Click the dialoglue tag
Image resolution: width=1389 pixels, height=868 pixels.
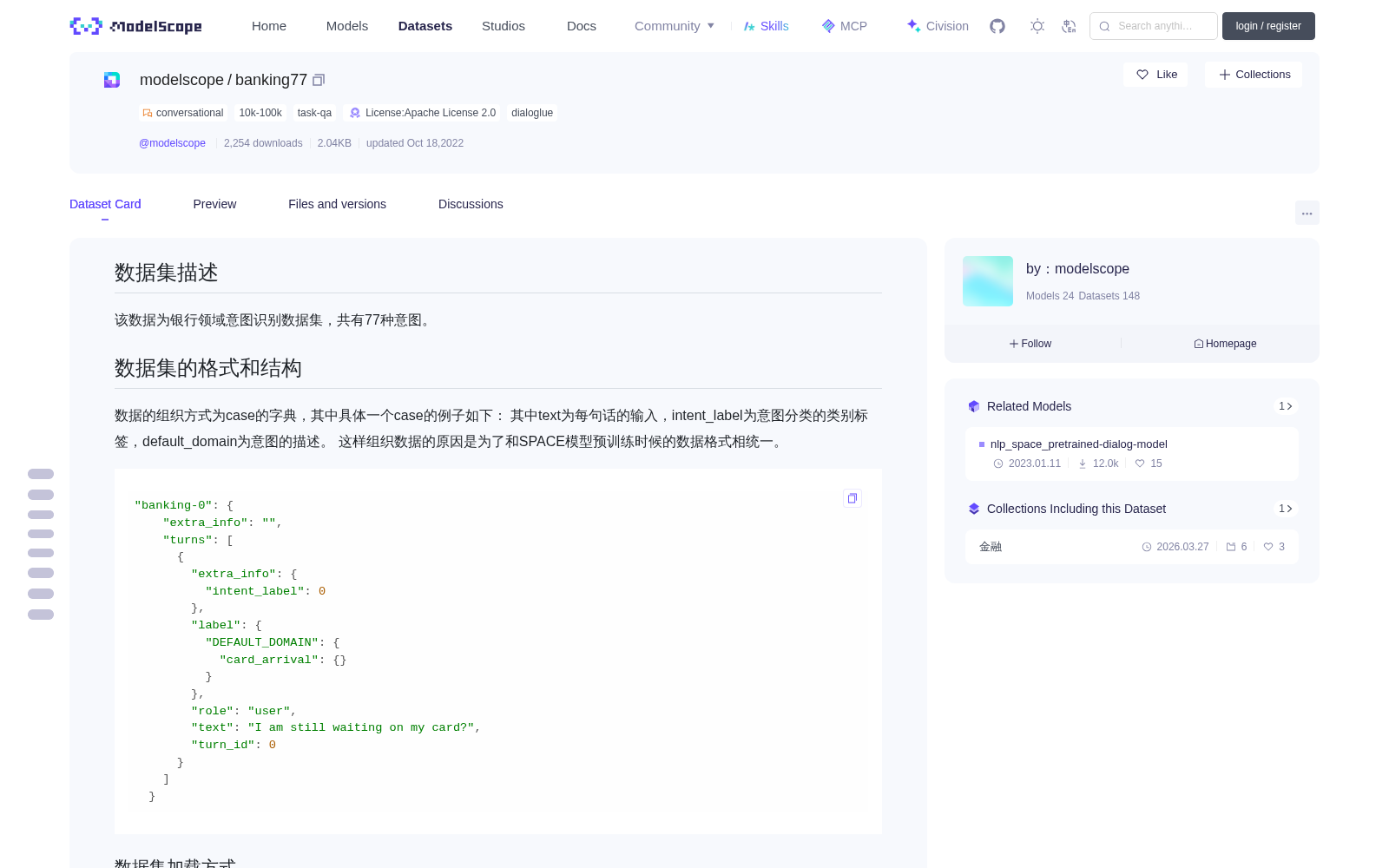click(x=532, y=113)
